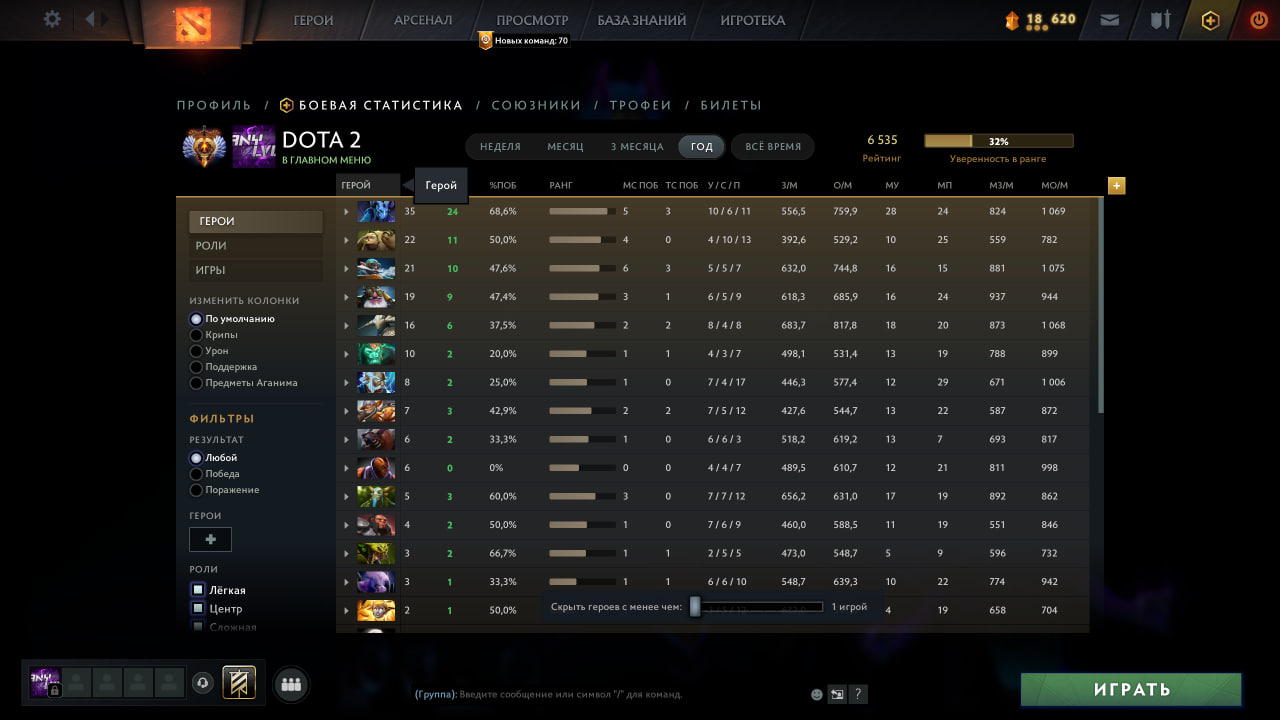This screenshot has width=1280, height=720.
Task: Click the minimum-games slider handle
Action: (695, 607)
